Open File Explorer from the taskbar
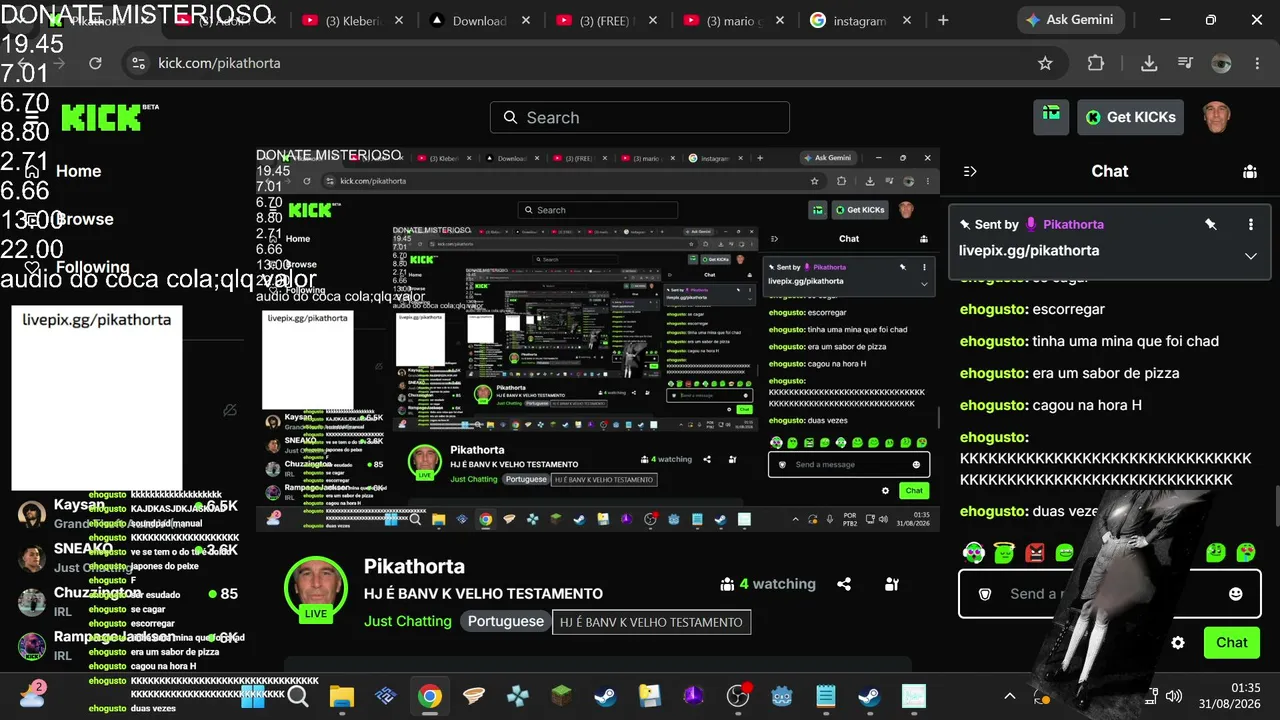Screen dimensions: 1280x720 pos(342,696)
